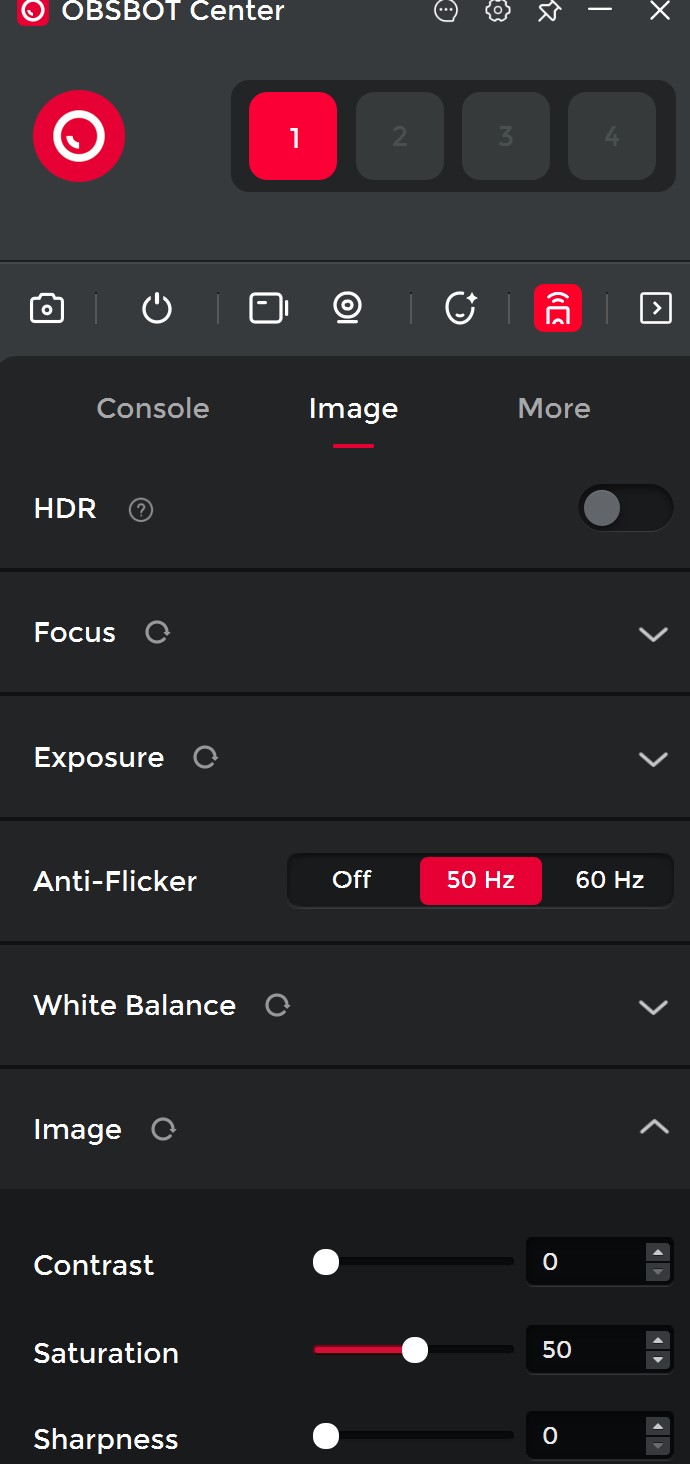690x1464 pixels.
Task: Expand side panel with arrow icon
Action: pyautogui.click(x=655, y=308)
